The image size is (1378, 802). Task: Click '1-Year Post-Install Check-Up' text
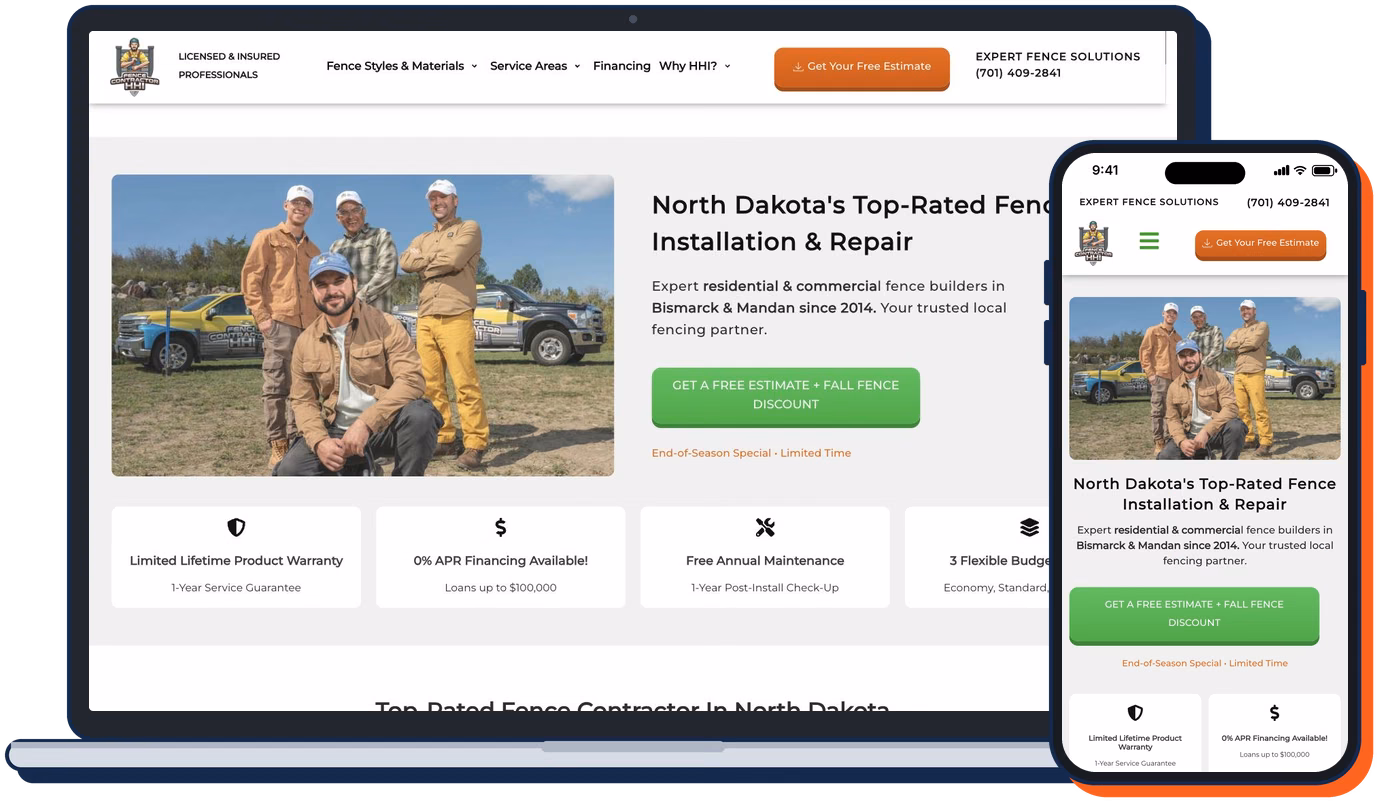[x=765, y=588]
